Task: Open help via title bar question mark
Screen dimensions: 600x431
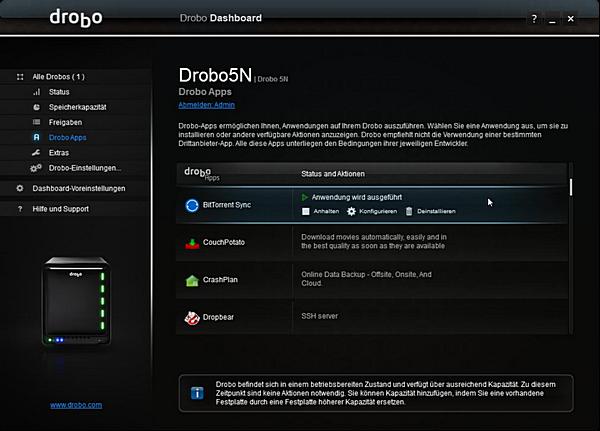Action: click(x=534, y=18)
